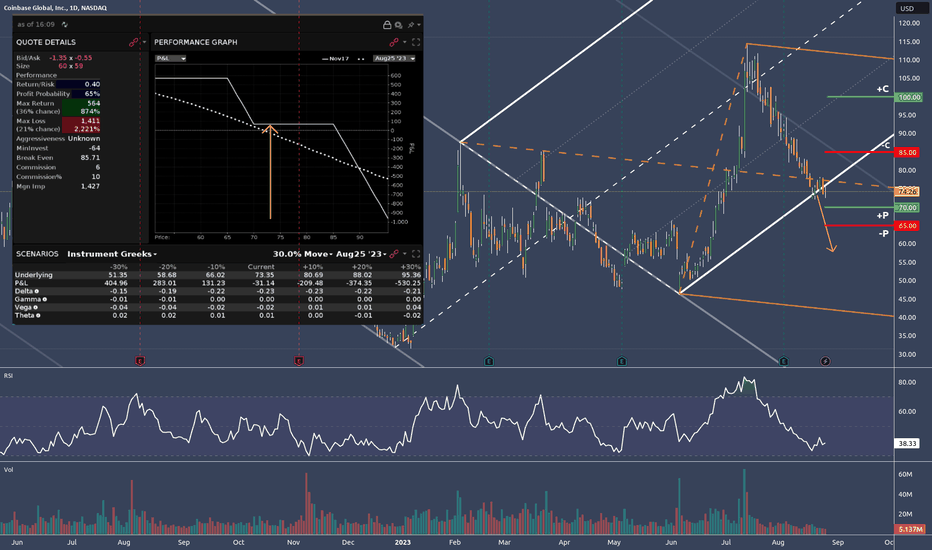This screenshot has height=550, width=932.
Task: Maximize the Scenarios panel
Action: pos(416,254)
